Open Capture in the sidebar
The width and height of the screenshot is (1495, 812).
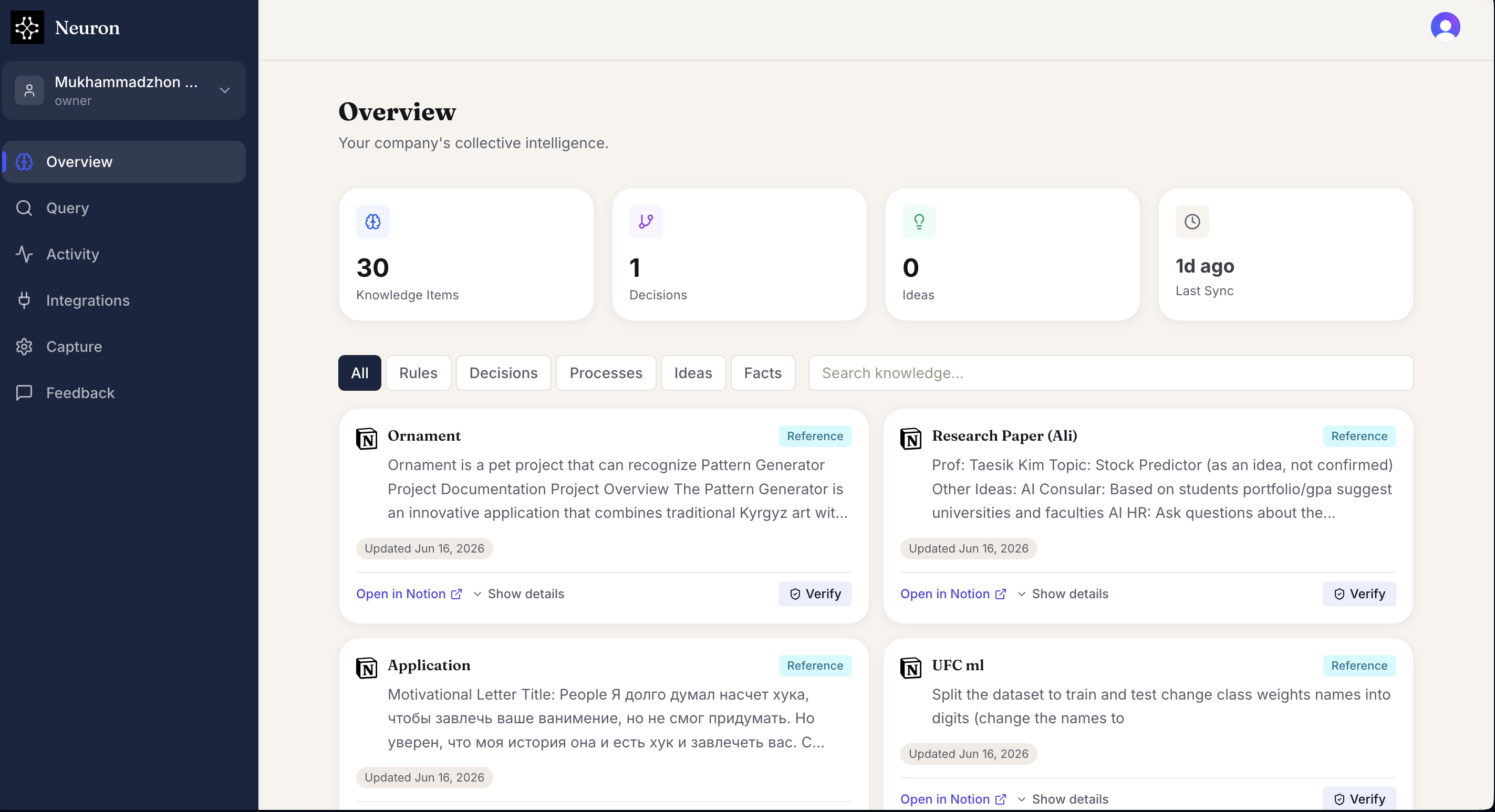click(x=123, y=347)
